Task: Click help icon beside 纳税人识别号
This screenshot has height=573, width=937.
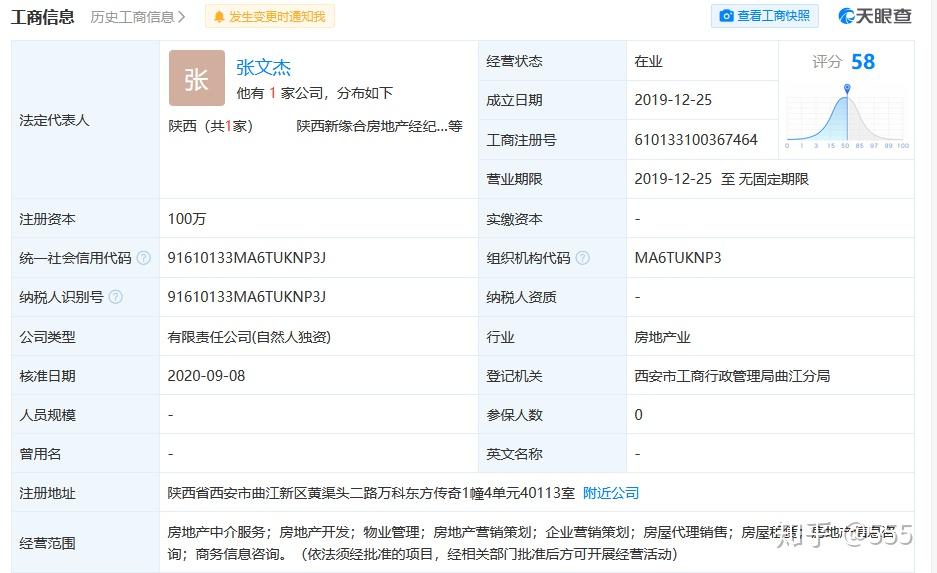Action: click(116, 297)
